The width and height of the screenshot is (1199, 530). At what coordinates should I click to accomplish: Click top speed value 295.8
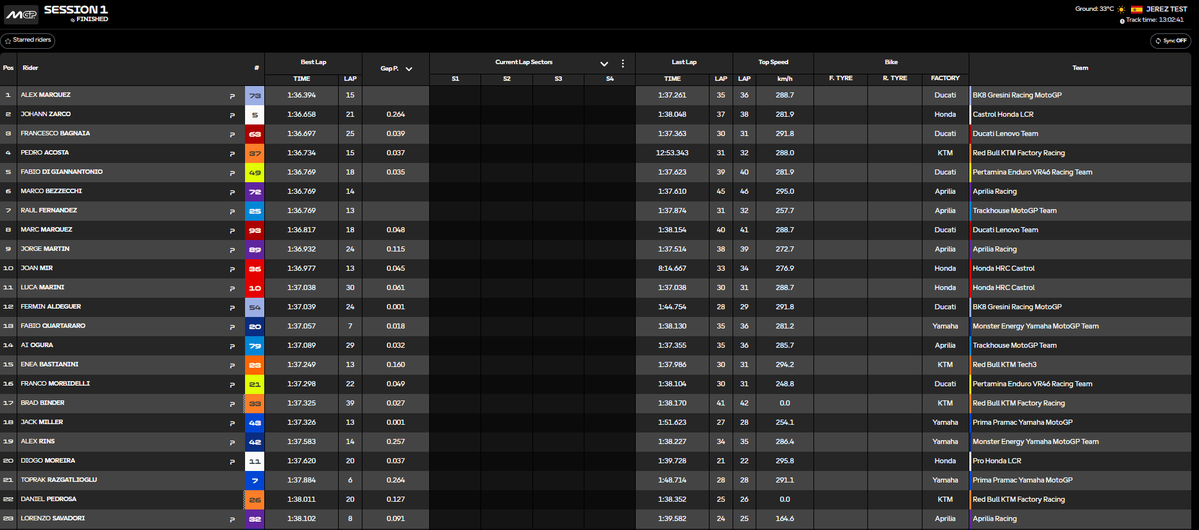coord(785,461)
